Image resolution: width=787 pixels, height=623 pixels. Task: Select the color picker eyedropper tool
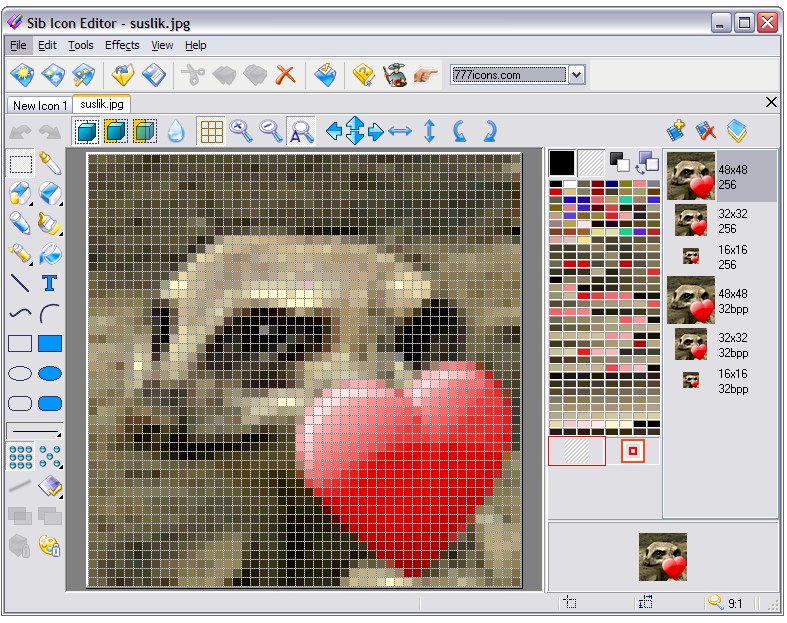pyautogui.click(x=50, y=163)
